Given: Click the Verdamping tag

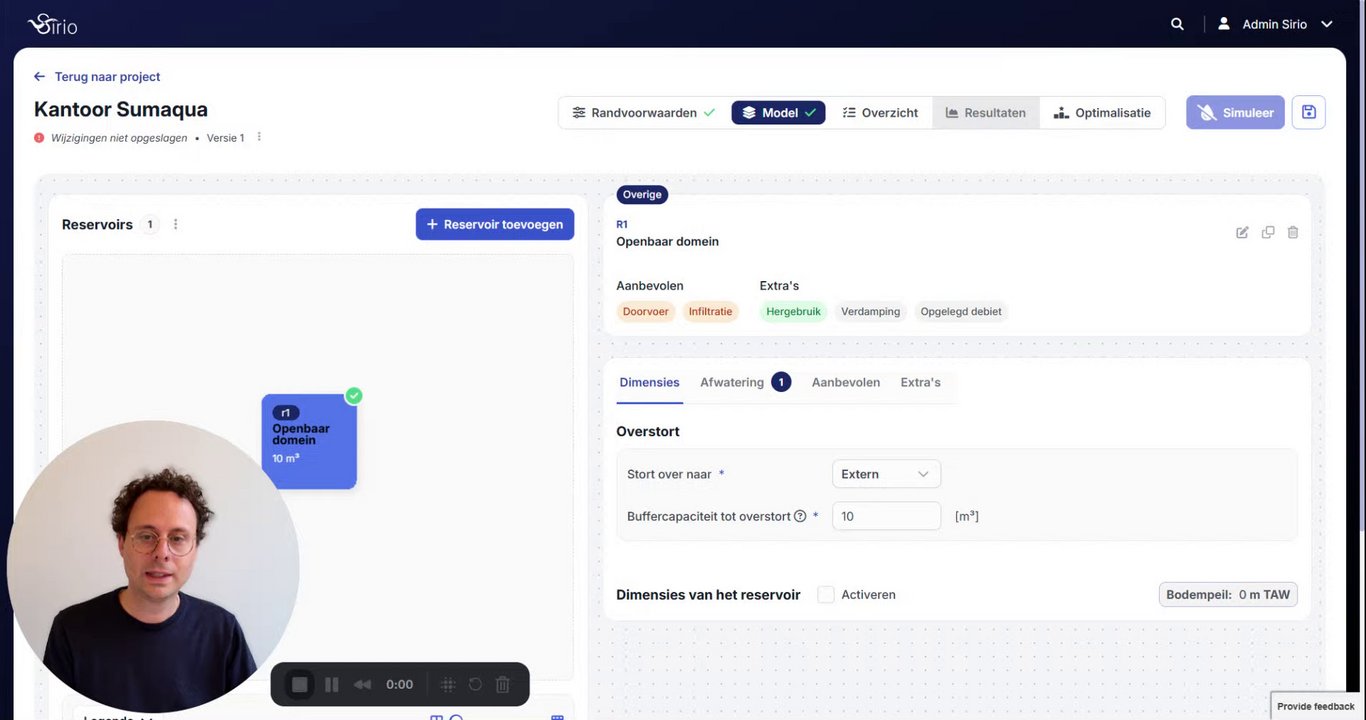Looking at the screenshot, I should pyautogui.click(x=870, y=312).
